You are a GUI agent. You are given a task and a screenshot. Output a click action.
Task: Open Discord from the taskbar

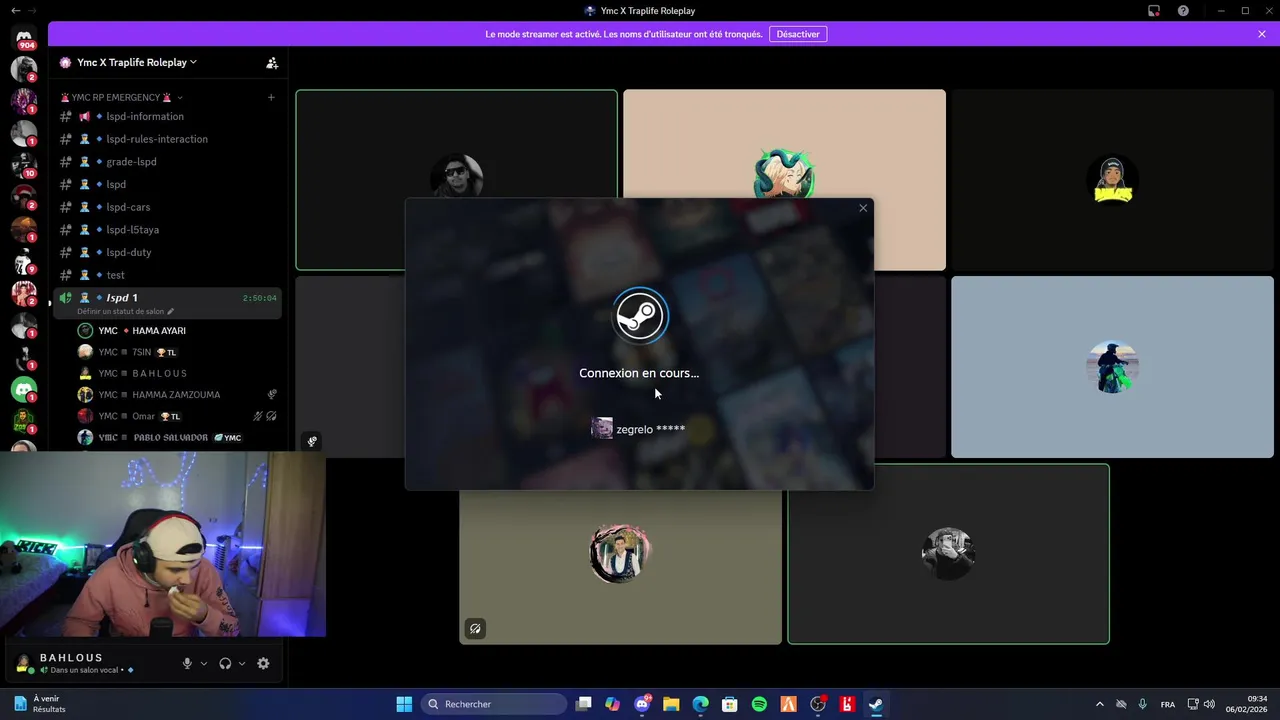[x=642, y=704]
